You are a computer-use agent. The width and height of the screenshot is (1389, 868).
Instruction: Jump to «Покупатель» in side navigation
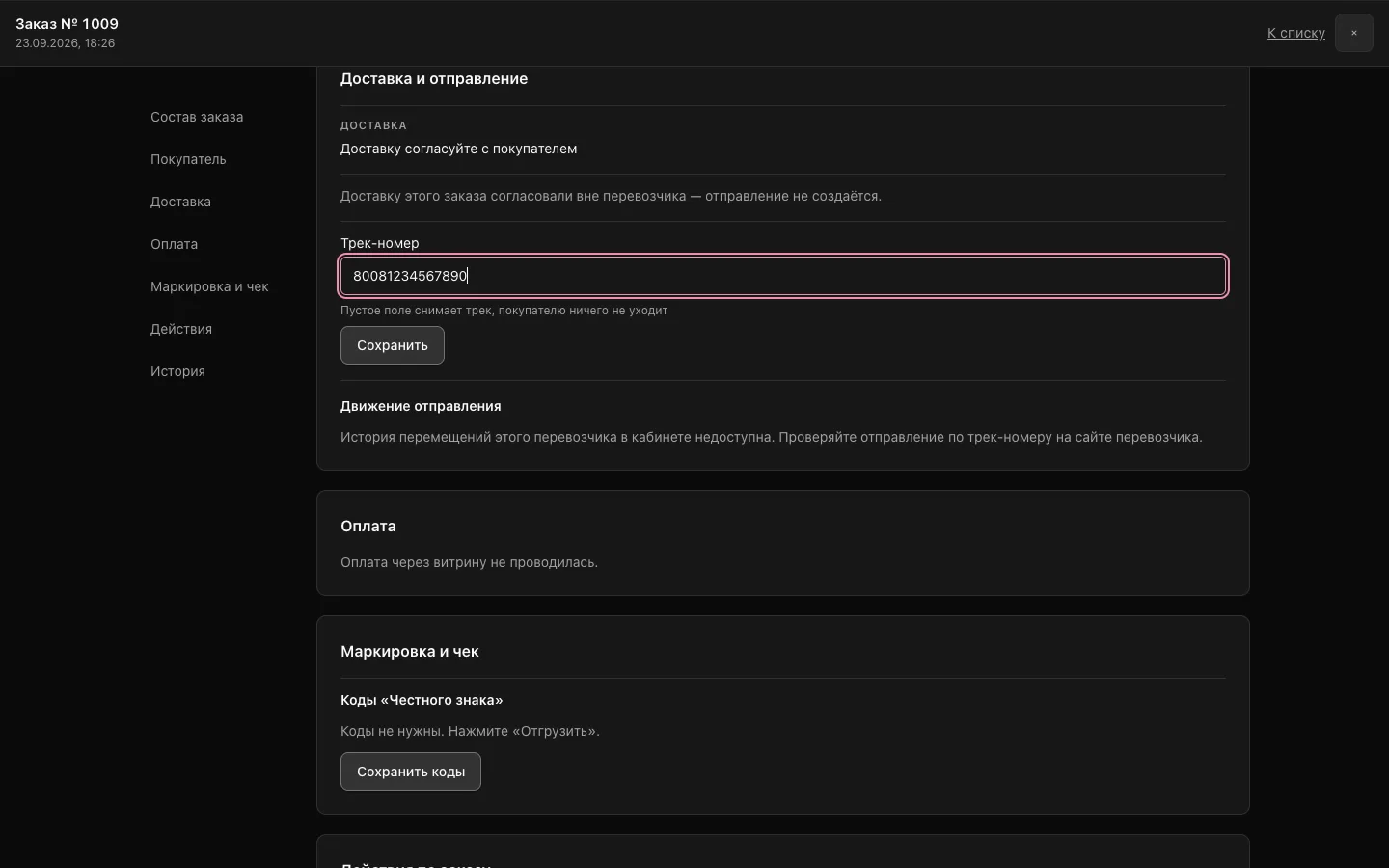(x=188, y=159)
